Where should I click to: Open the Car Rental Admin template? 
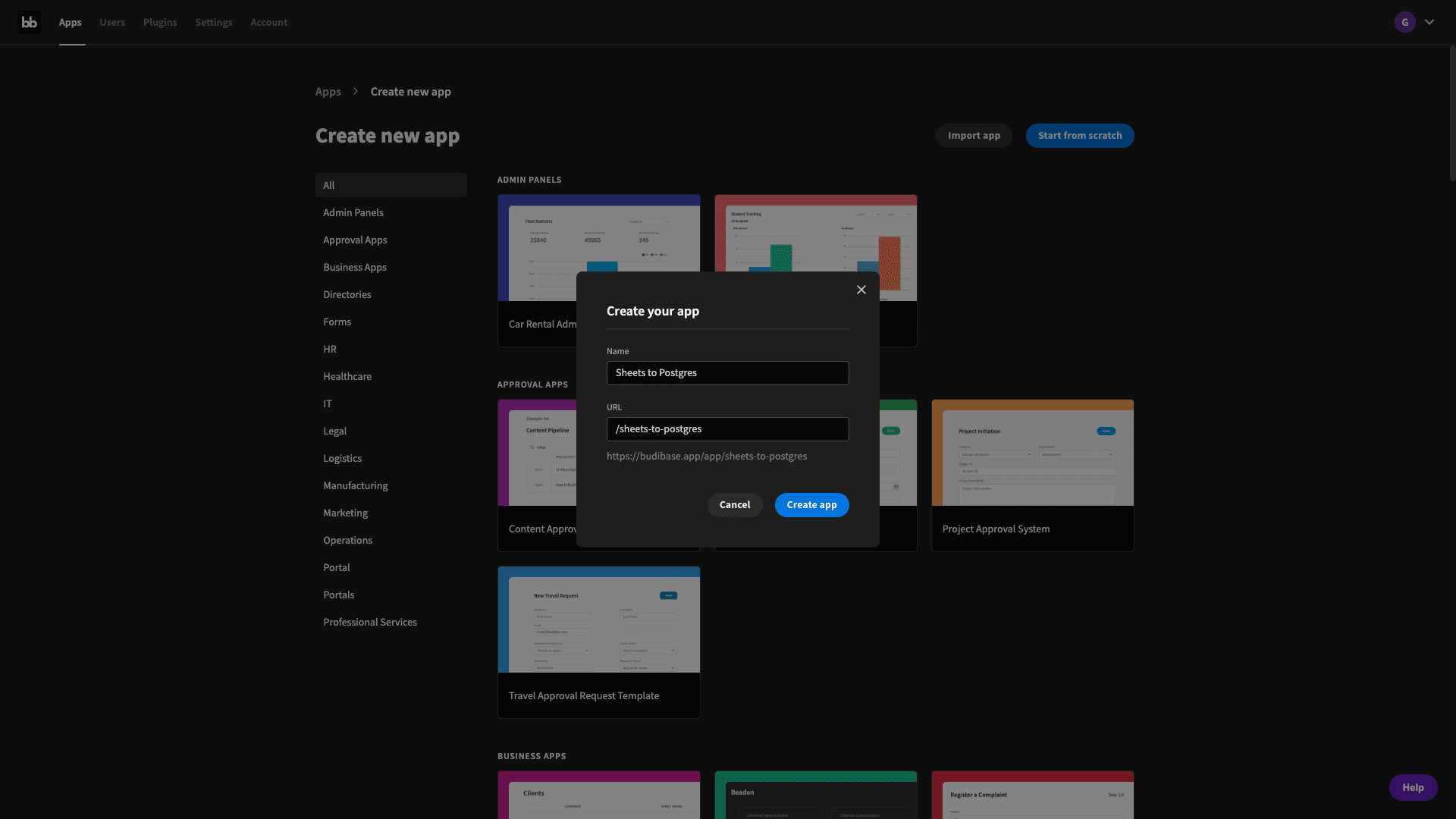tap(537, 271)
